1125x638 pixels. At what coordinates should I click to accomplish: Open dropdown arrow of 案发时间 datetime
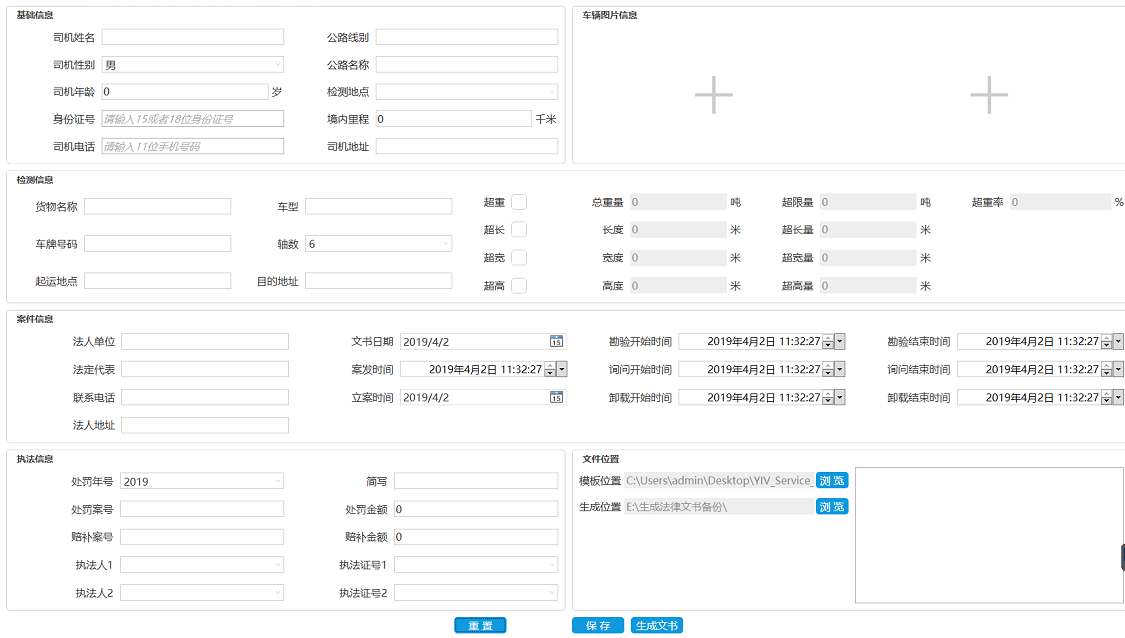point(562,370)
